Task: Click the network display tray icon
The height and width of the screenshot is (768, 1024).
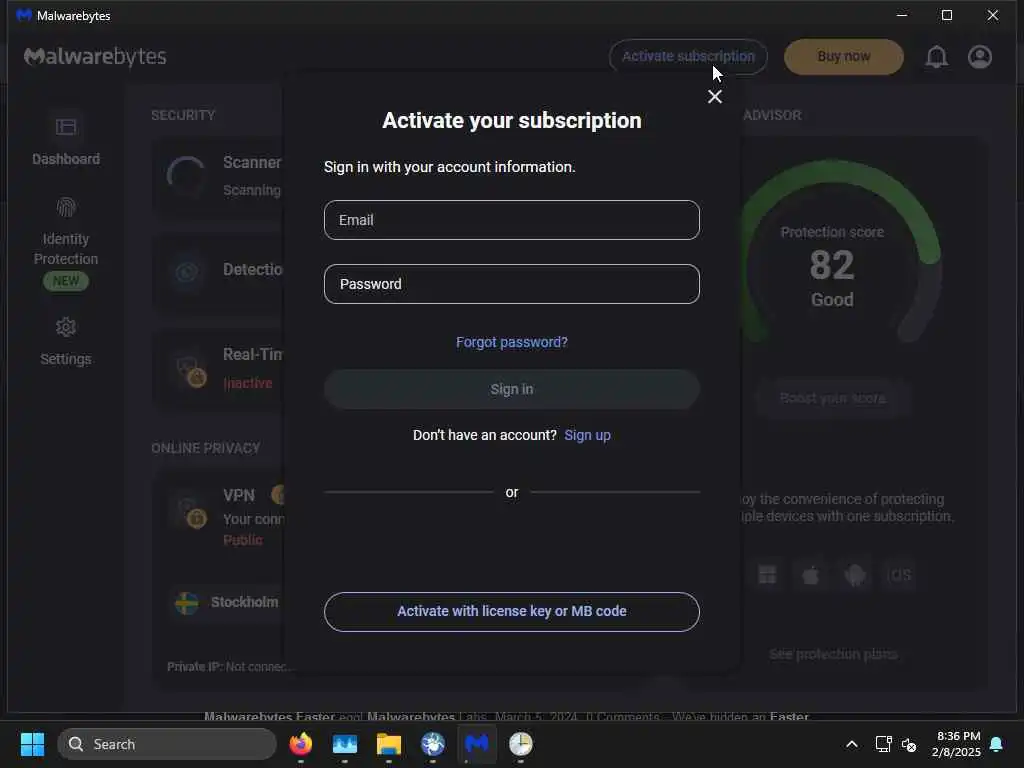Action: pyautogui.click(x=884, y=744)
